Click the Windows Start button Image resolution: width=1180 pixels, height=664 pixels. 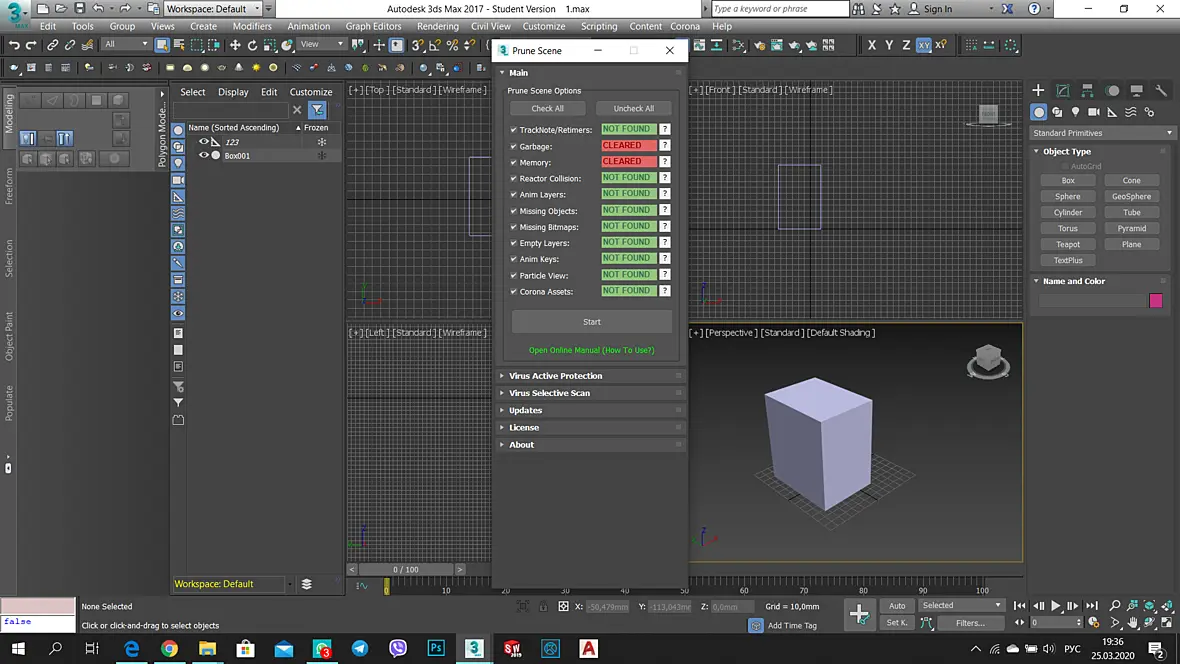[x=17, y=648]
